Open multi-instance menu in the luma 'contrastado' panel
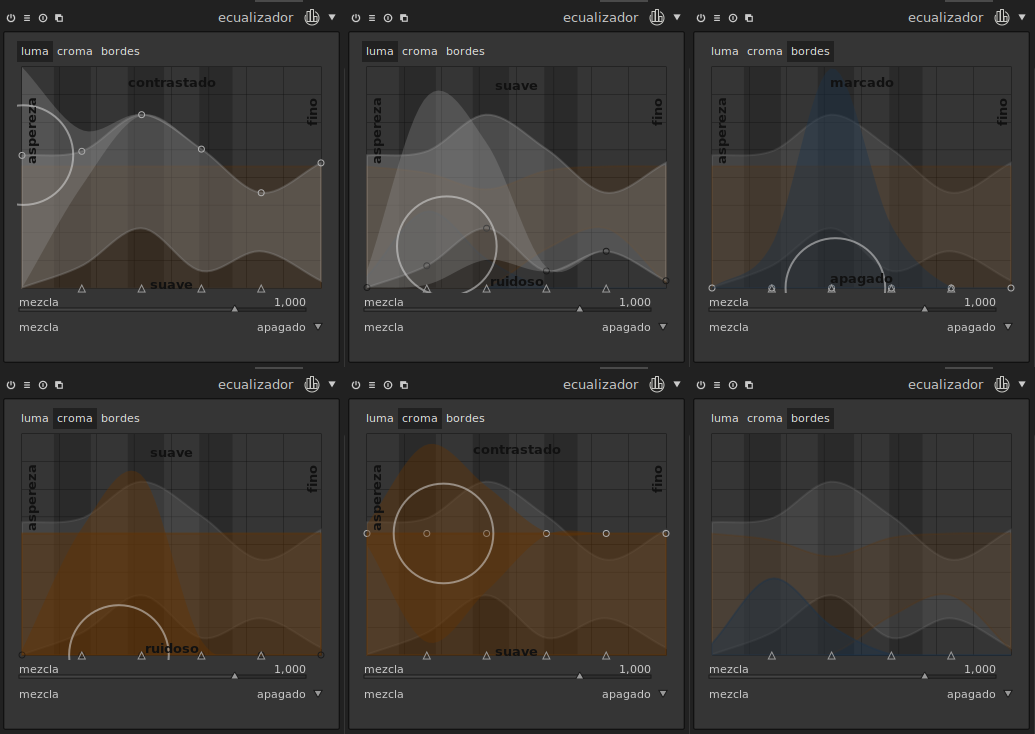 coord(59,18)
